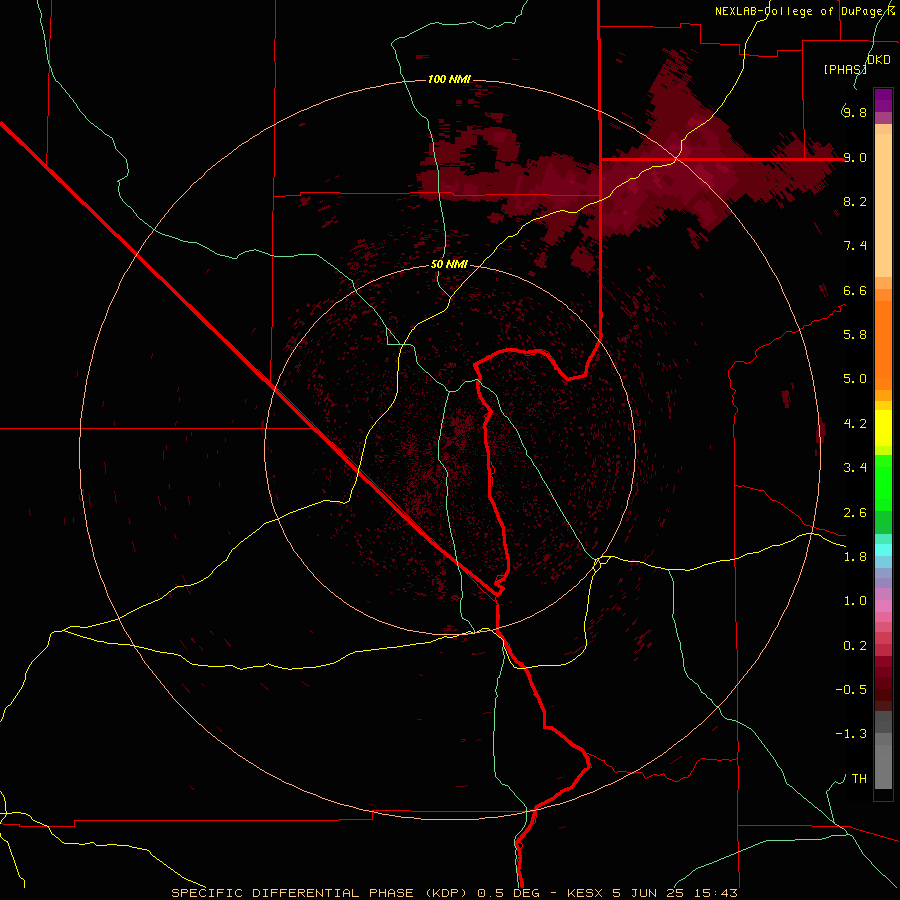Select the 5.0 legend value
Image resolution: width=900 pixels, height=900 pixels.
855,379
